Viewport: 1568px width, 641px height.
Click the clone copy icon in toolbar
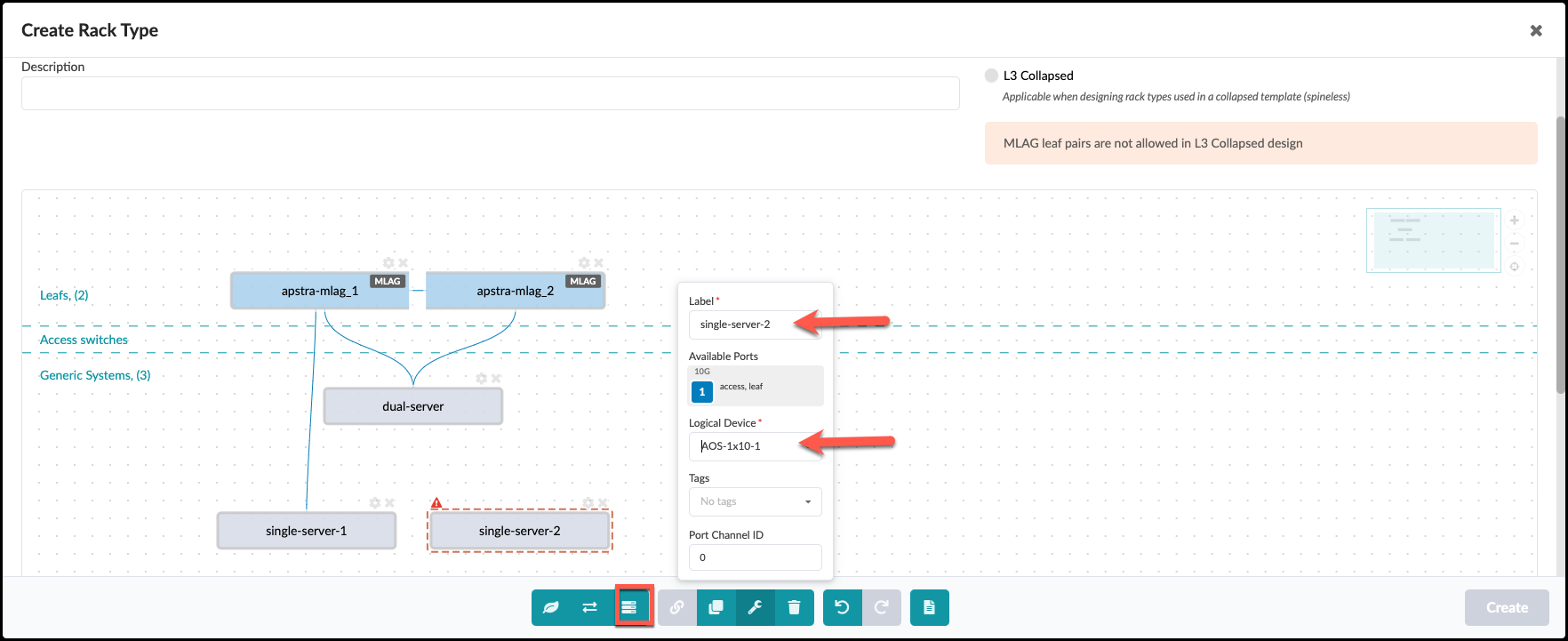[x=716, y=608]
